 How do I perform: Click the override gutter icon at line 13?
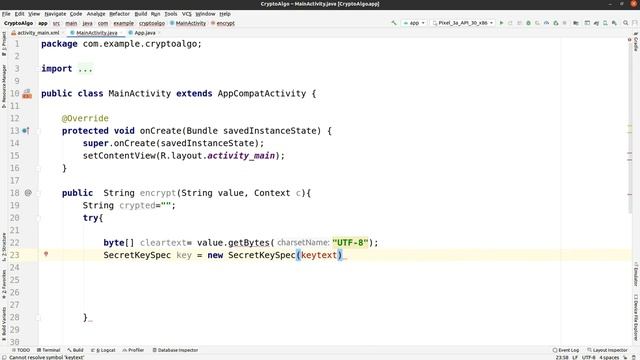point(26,131)
